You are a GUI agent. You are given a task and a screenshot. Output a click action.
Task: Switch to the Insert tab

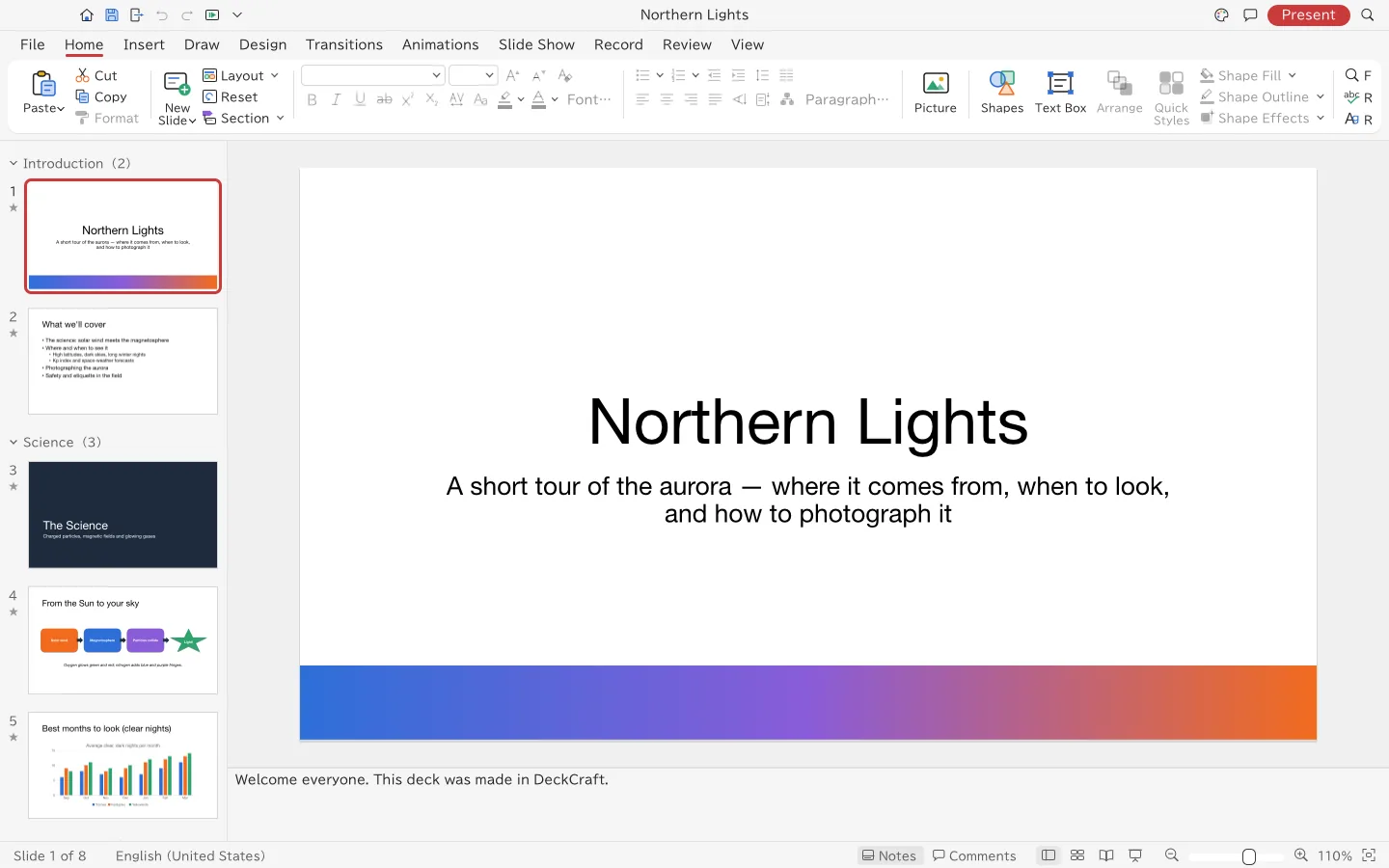point(144,44)
